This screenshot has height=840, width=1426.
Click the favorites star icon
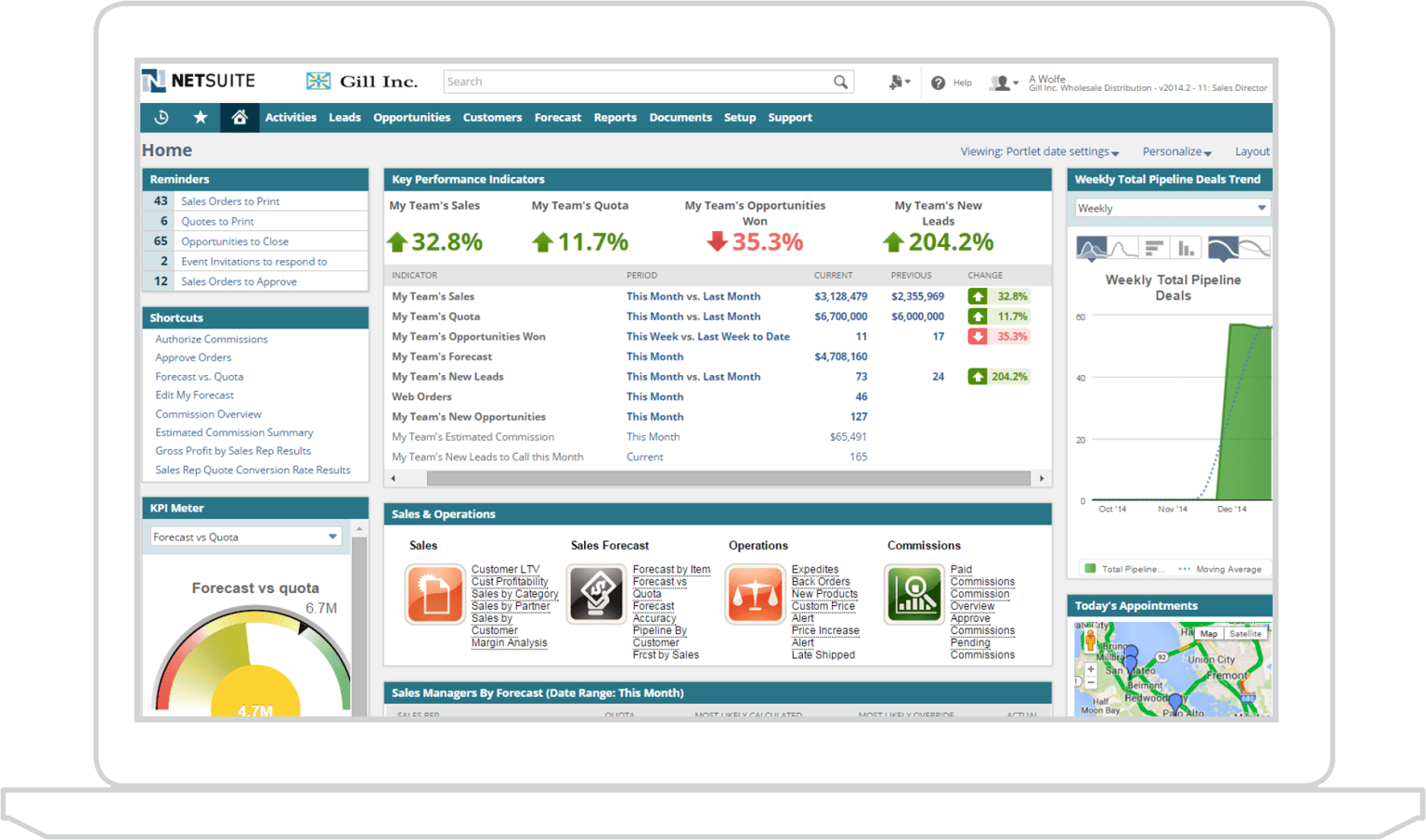coord(201,118)
